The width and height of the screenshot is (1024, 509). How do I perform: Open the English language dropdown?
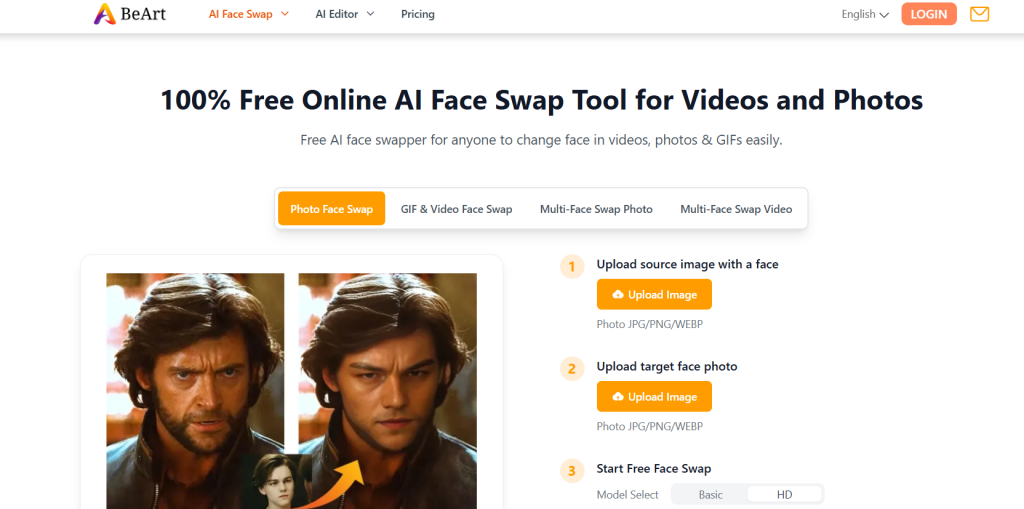(865, 14)
